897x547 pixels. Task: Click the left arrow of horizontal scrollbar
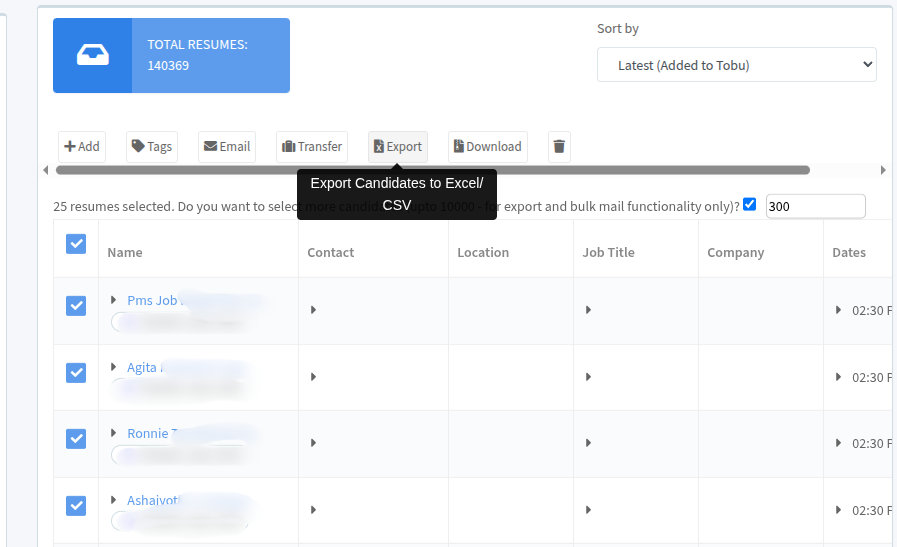pos(46,170)
